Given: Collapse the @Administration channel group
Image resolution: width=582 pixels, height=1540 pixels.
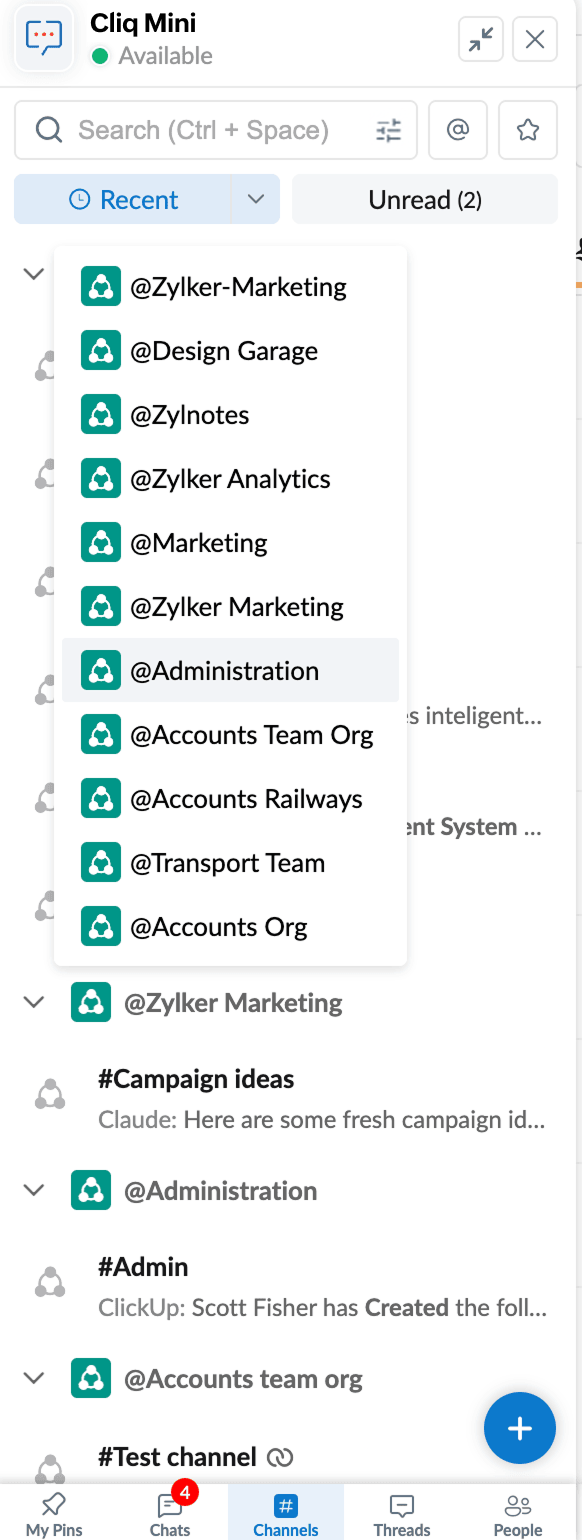Looking at the screenshot, I should (x=34, y=1190).
